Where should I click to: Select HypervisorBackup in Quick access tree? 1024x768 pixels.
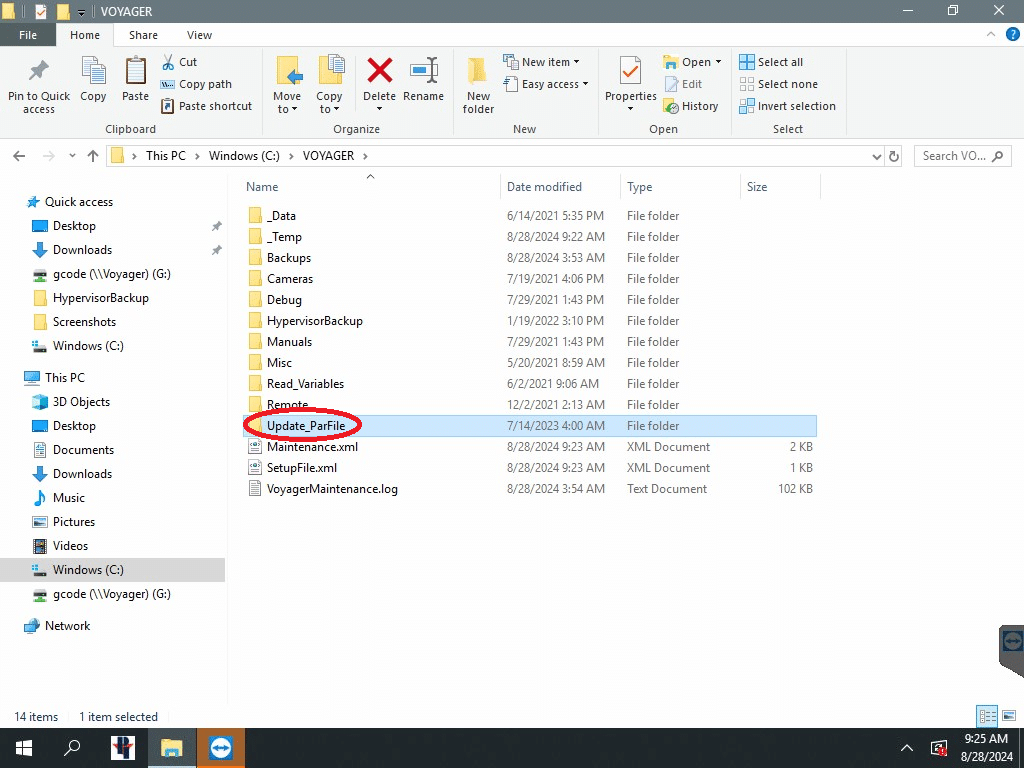click(100, 298)
